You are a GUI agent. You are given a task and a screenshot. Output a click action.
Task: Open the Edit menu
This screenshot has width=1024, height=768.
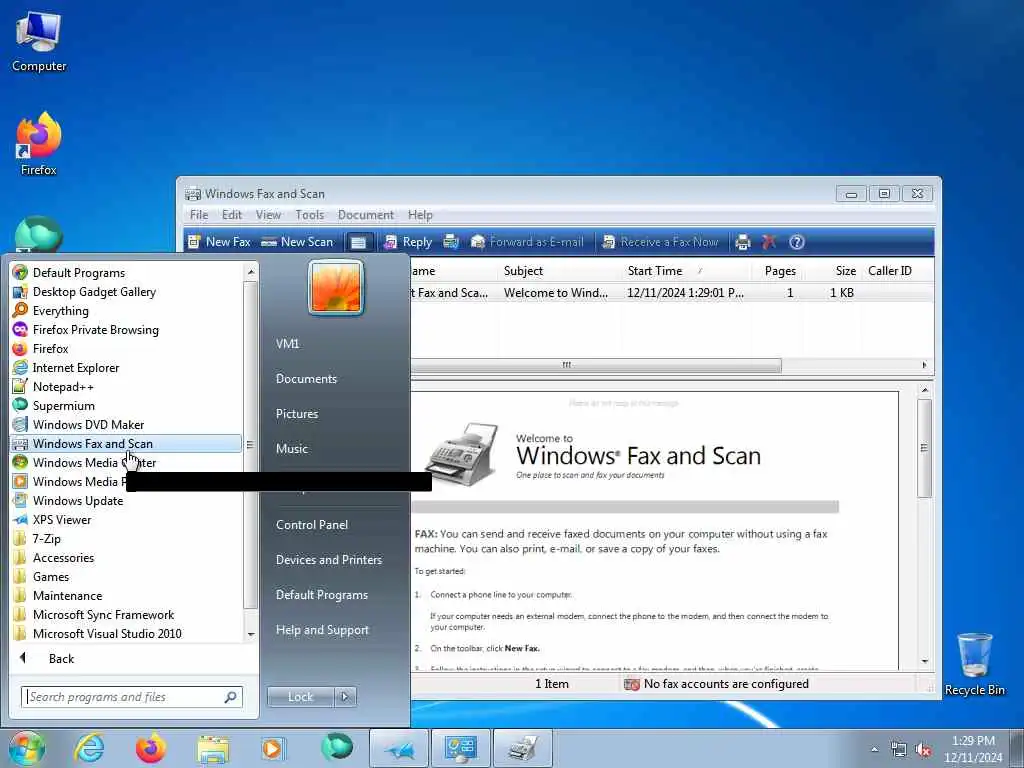232,215
